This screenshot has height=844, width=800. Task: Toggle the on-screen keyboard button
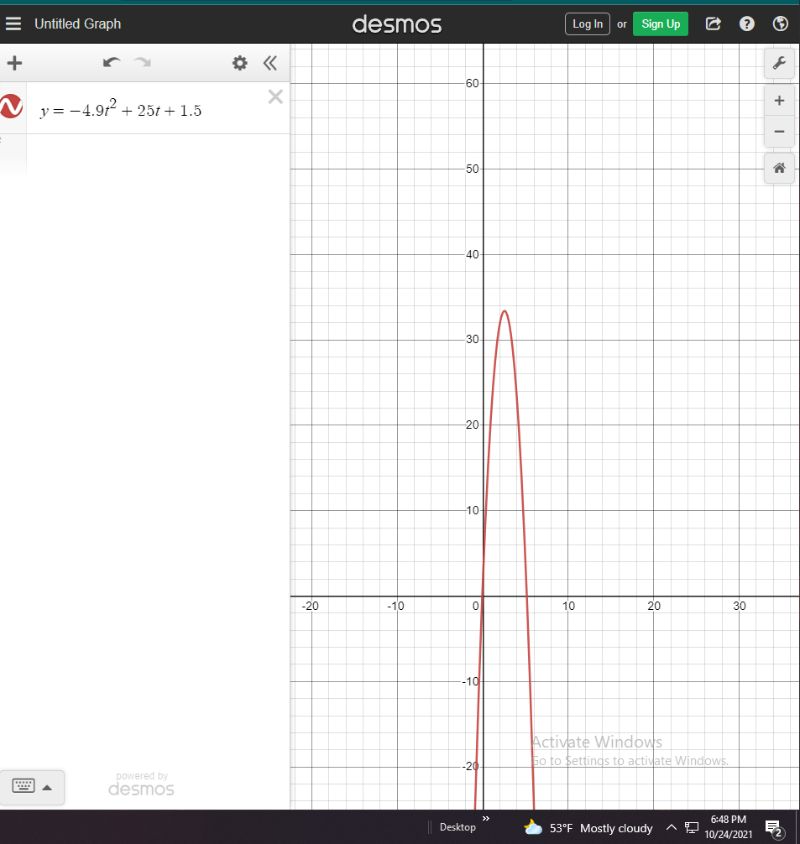(x=33, y=787)
